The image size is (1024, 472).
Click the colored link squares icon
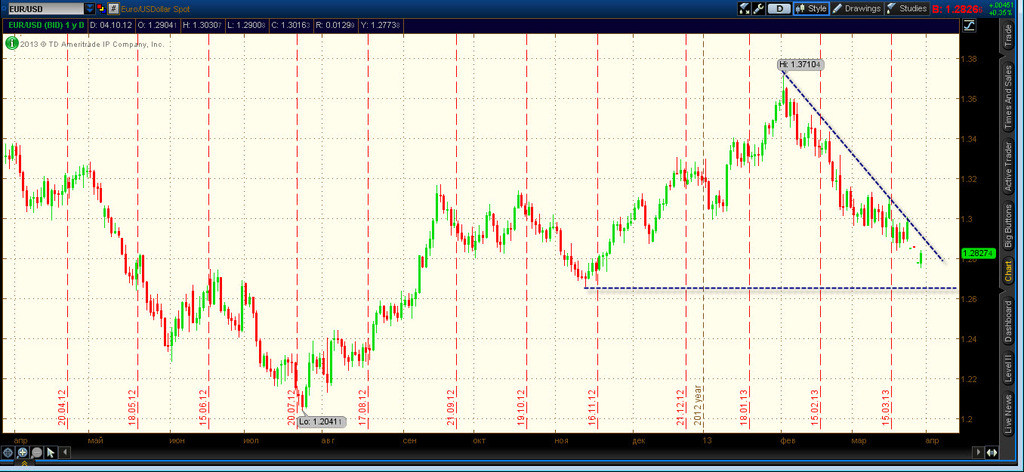click(101, 8)
